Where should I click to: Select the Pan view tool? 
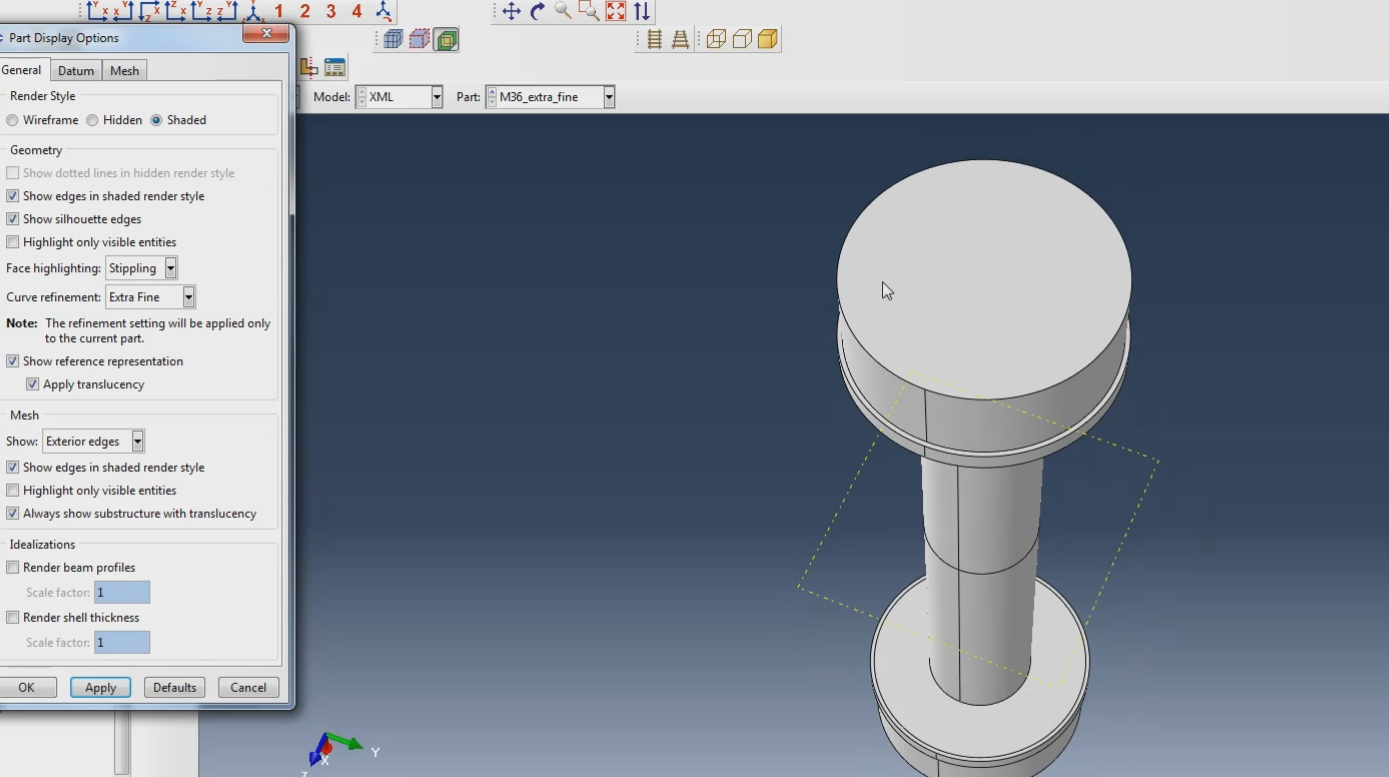(510, 12)
